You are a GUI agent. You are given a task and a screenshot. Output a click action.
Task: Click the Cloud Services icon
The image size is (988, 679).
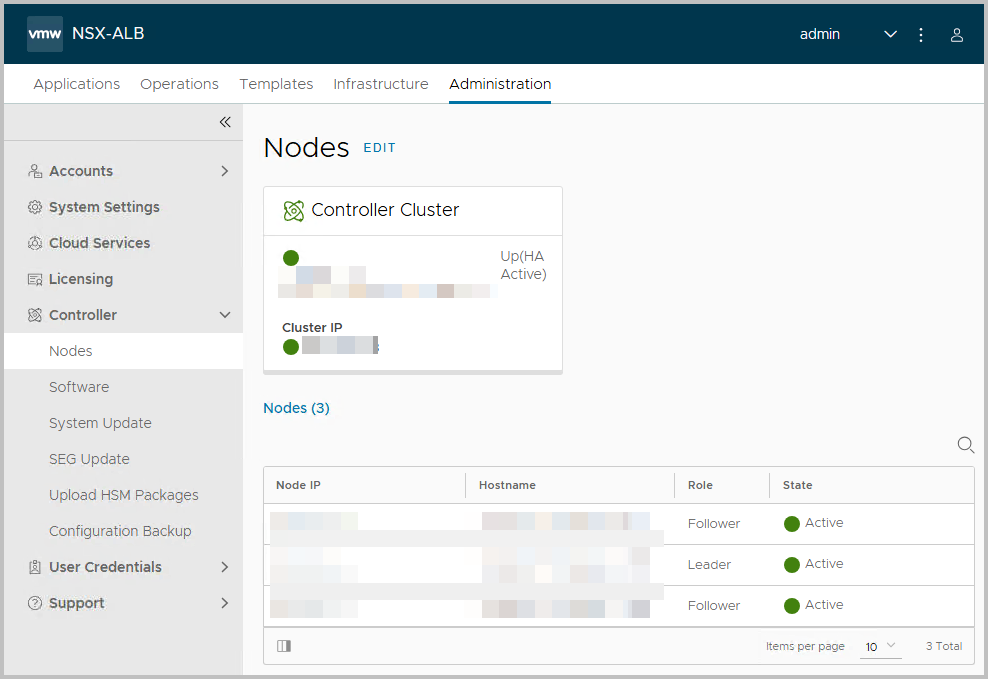(35, 243)
